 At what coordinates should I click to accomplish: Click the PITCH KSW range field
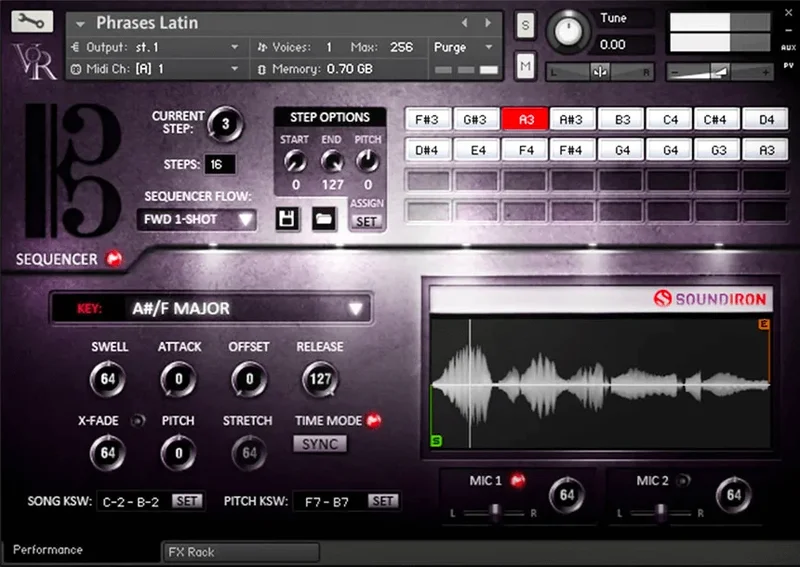pos(330,502)
